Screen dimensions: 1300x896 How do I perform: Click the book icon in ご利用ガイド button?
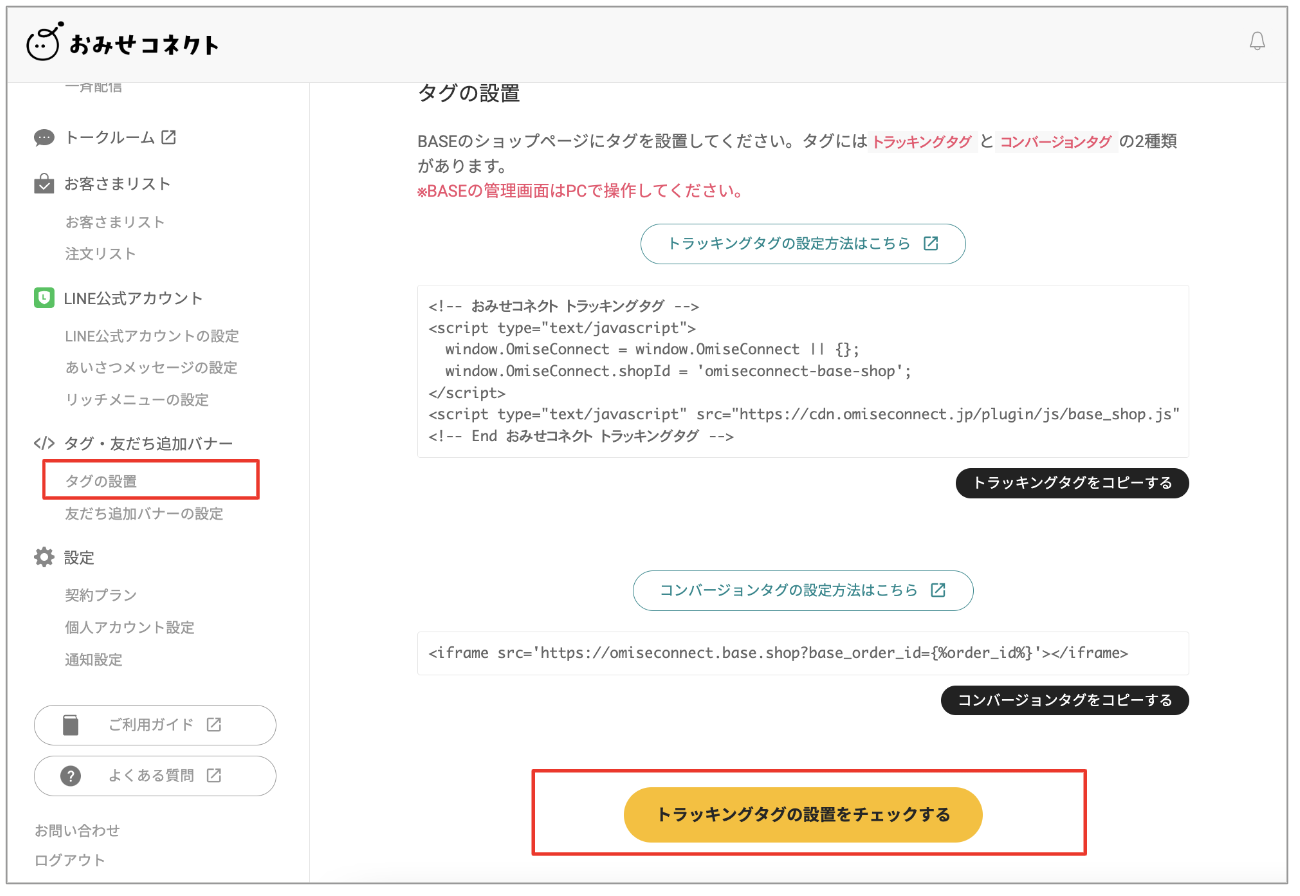(x=70, y=725)
